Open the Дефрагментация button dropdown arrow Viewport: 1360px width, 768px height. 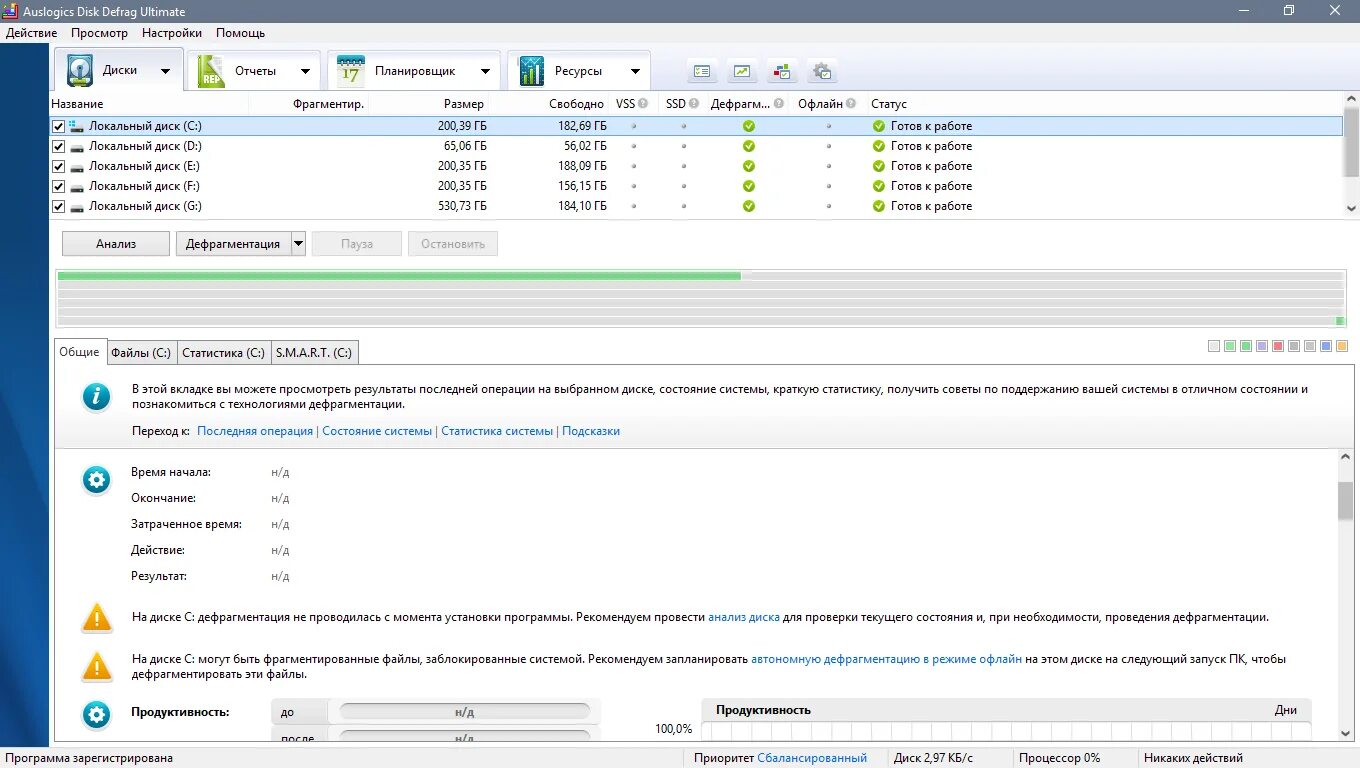pos(298,244)
